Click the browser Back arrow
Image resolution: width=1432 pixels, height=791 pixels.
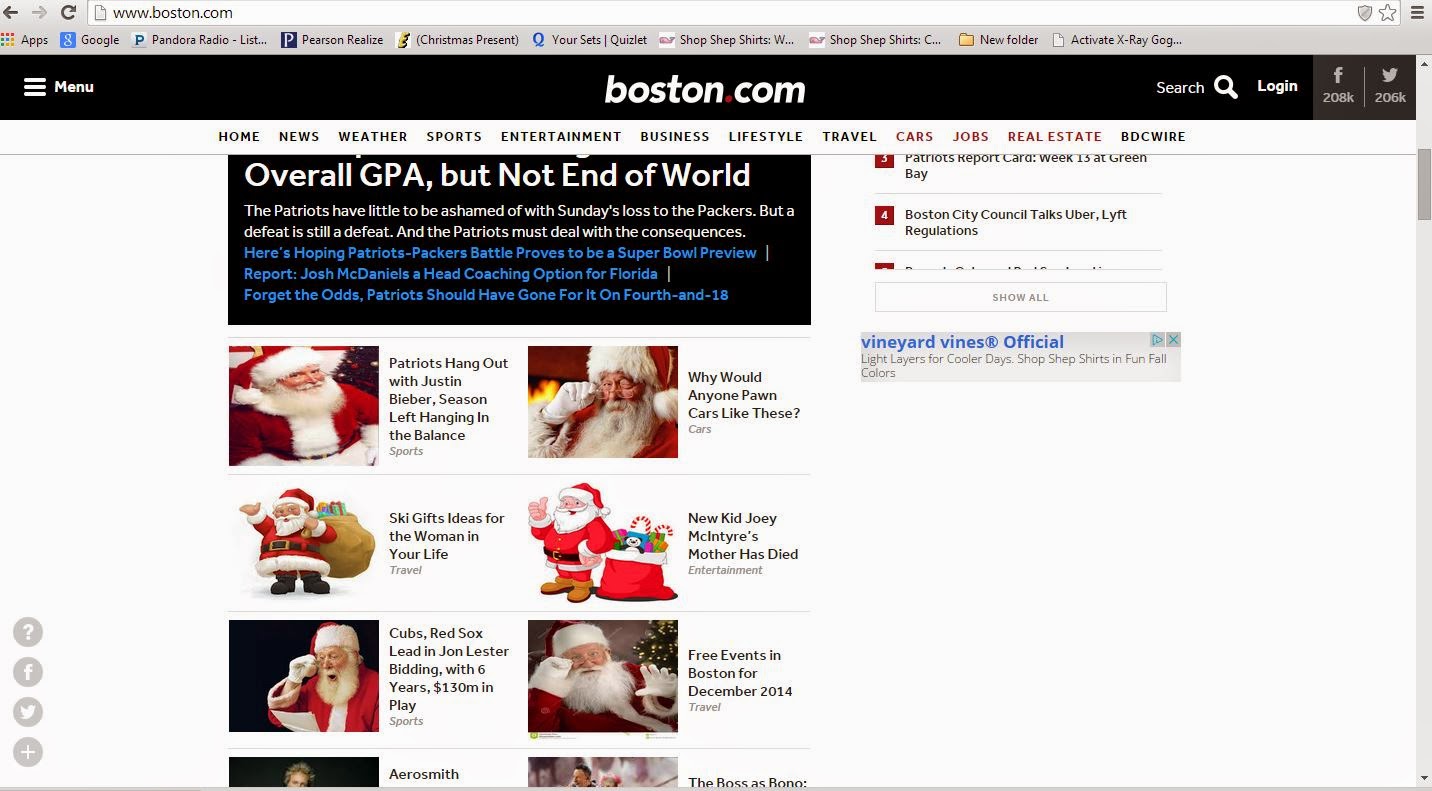11,13
